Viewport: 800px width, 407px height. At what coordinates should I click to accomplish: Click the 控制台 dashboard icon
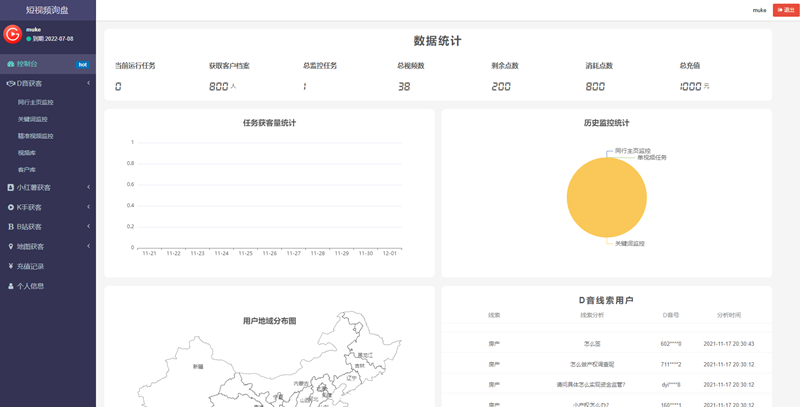coord(10,64)
